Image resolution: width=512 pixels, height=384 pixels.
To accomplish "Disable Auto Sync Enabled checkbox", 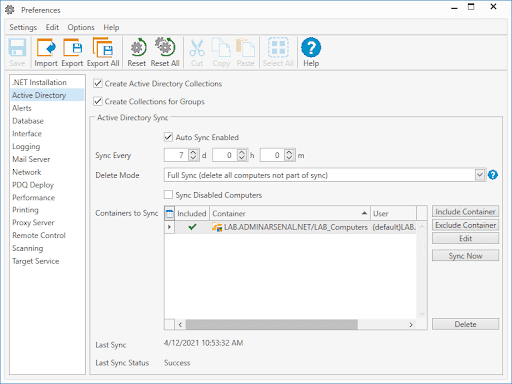I will click(168, 137).
